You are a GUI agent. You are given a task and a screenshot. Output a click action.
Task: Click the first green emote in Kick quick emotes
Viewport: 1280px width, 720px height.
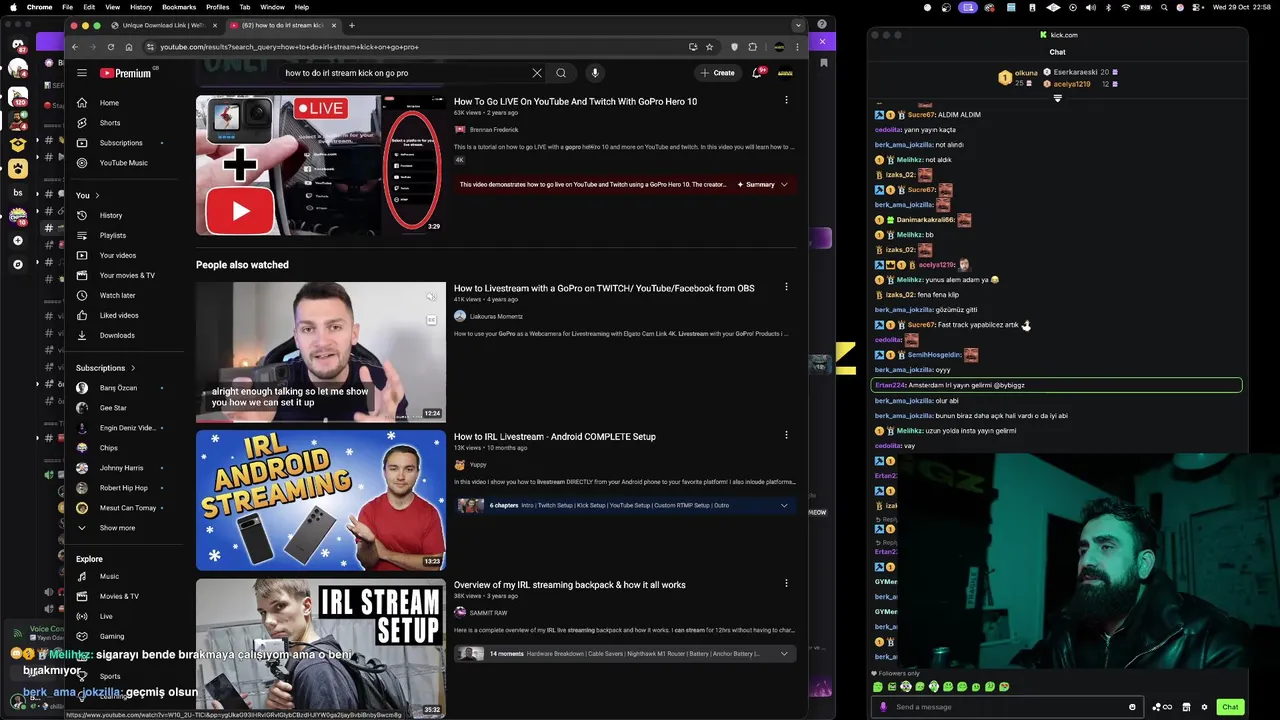pos(878,687)
